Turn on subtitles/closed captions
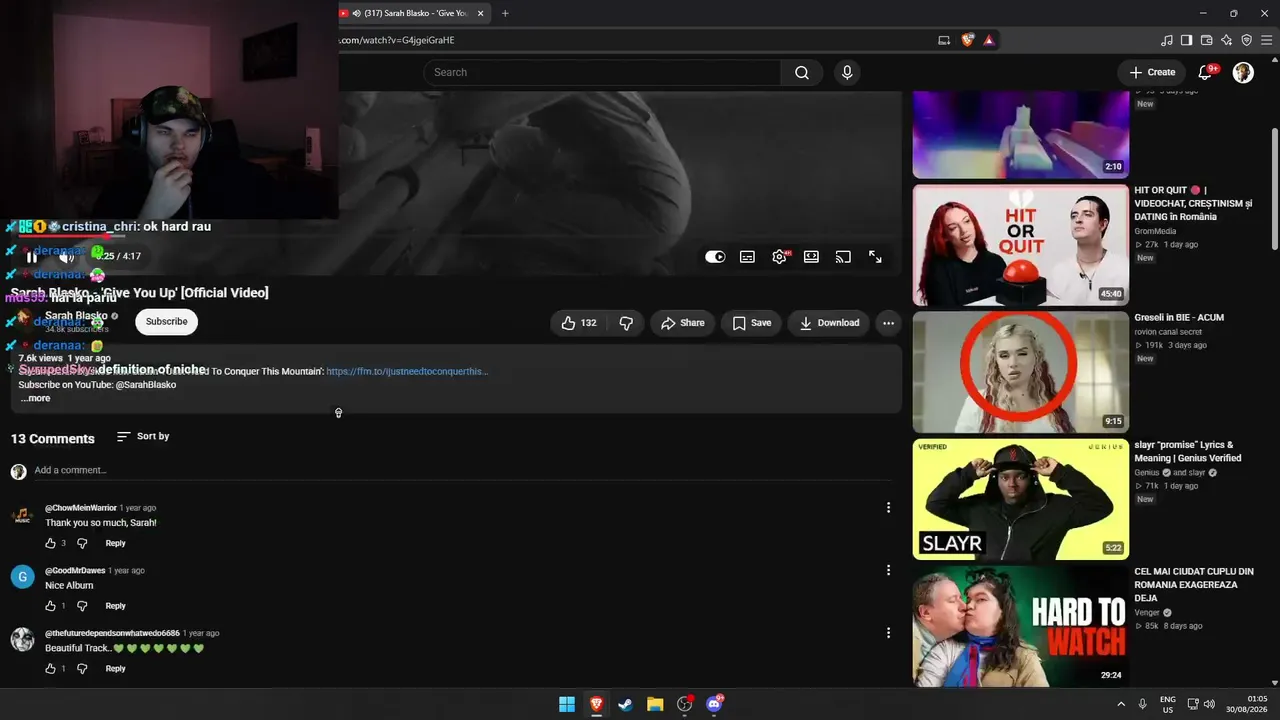 [747, 257]
